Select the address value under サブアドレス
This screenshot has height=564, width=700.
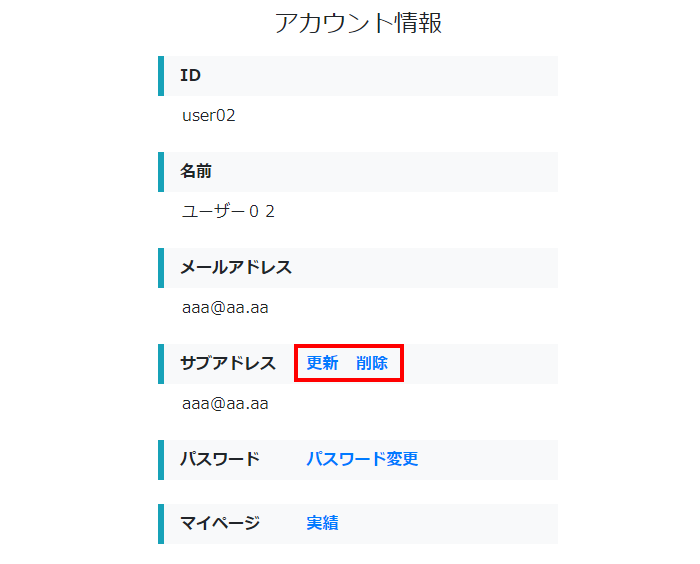[225, 403]
